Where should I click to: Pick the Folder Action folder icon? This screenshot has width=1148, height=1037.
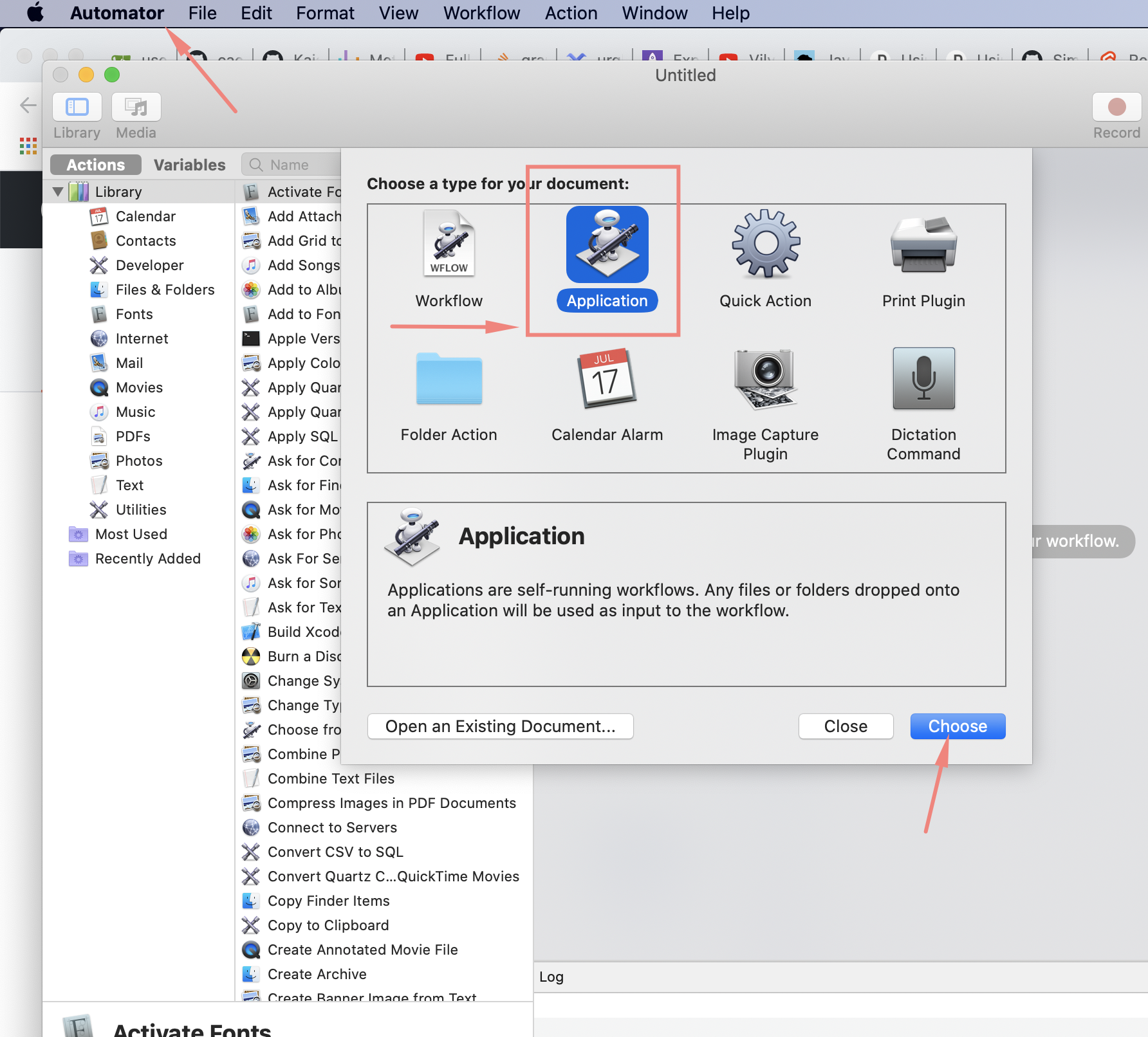[x=449, y=379]
